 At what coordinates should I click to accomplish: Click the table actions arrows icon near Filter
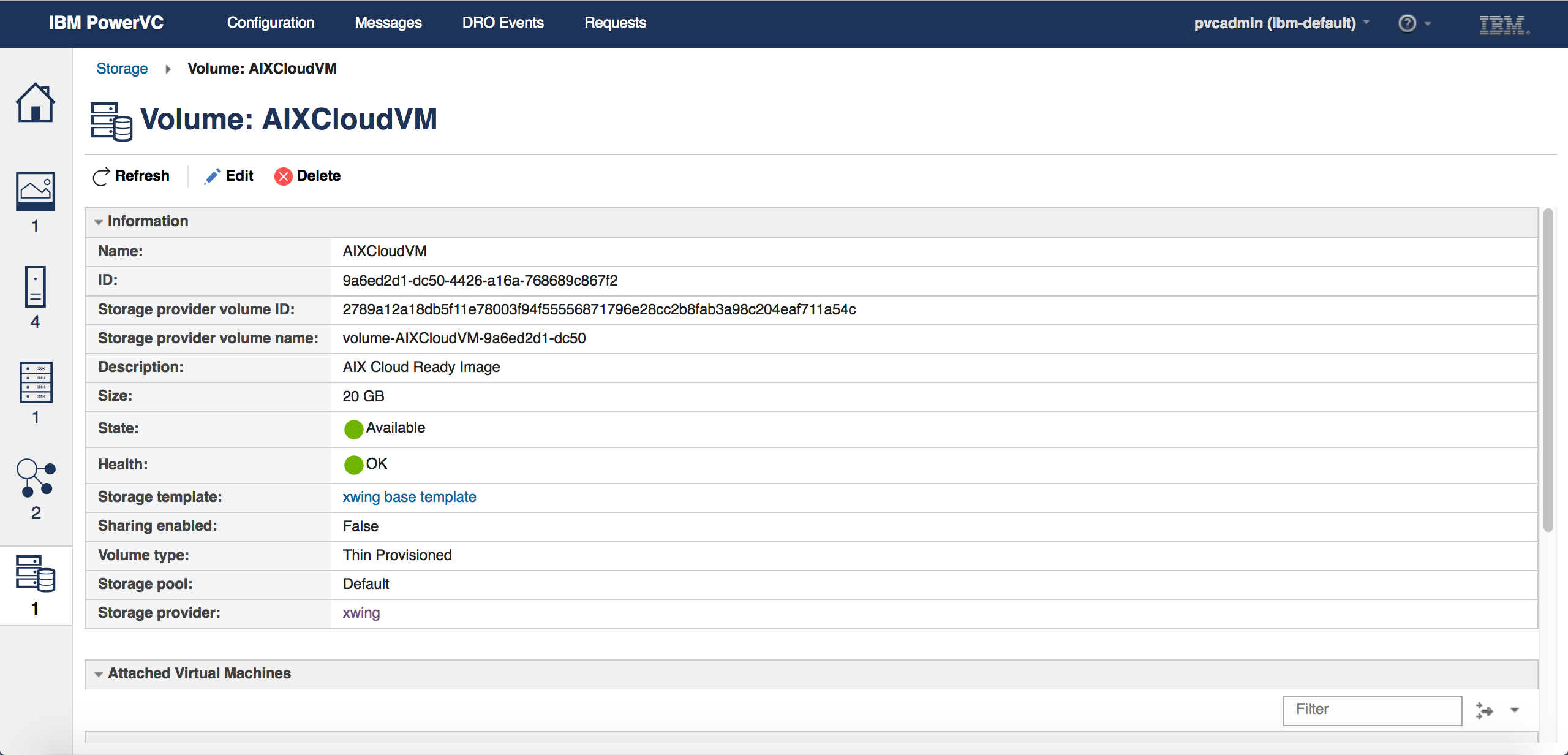pyautogui.click(x=1484, y=710)
